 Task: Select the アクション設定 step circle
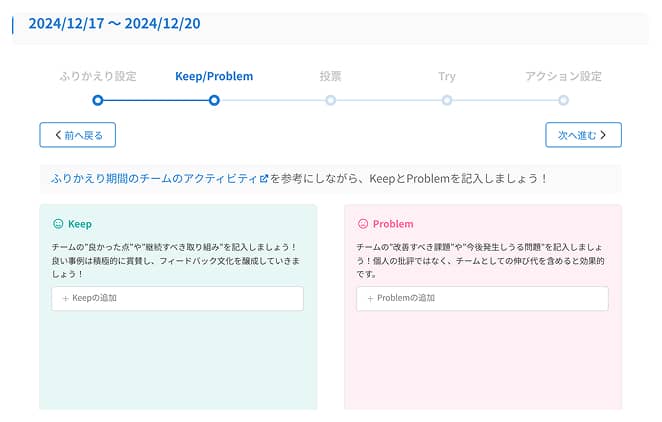[x=563, y=100]
